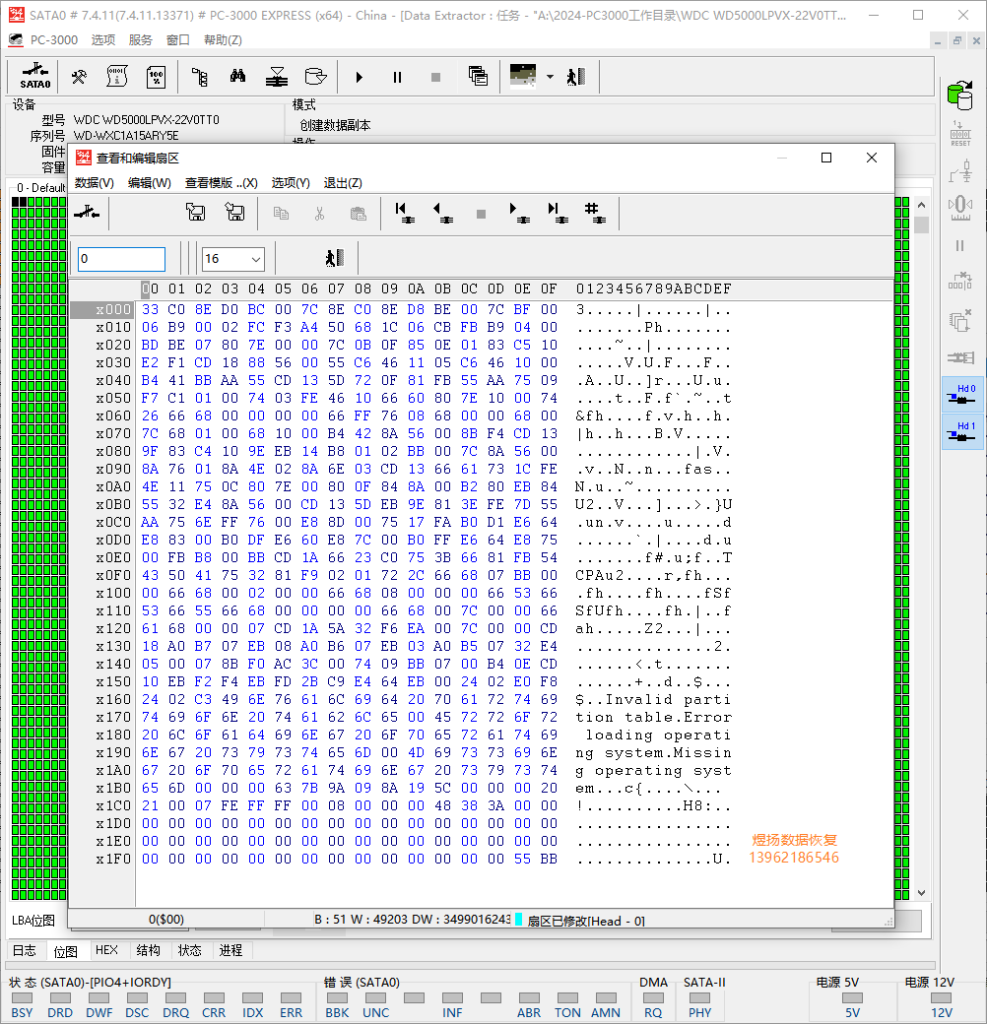Open the 窗口 menu in main window
987x1024 pixels.
click(x=178, y=40)
